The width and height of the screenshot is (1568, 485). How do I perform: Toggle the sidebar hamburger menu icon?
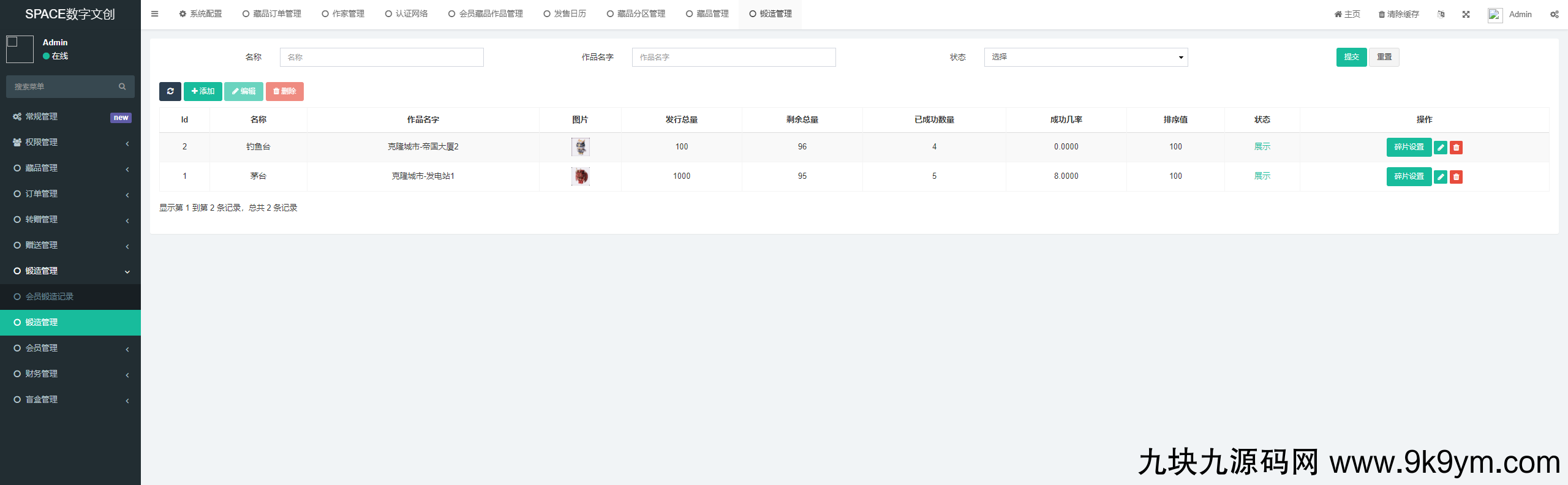154,14
